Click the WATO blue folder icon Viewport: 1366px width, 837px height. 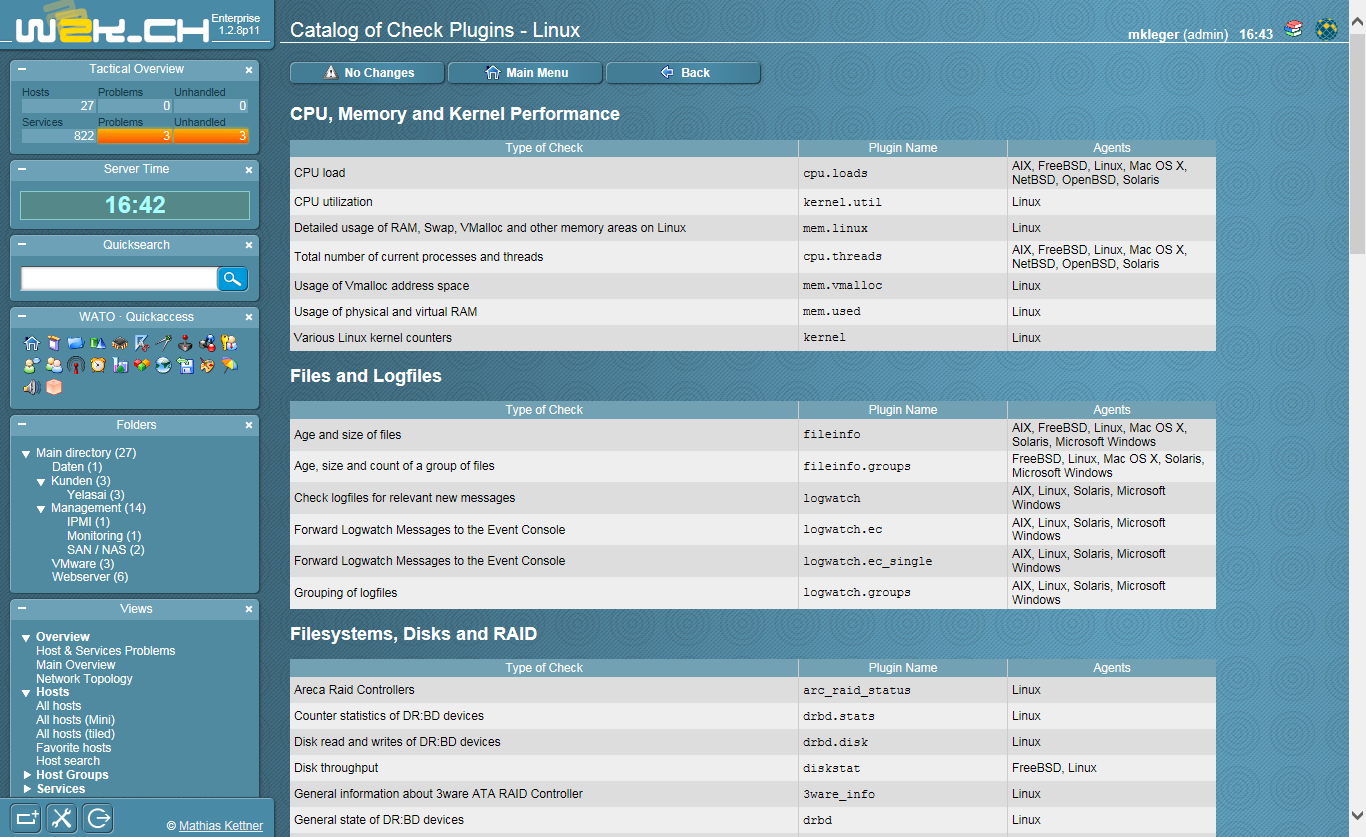pyautogui.click(x=76, y=343)
